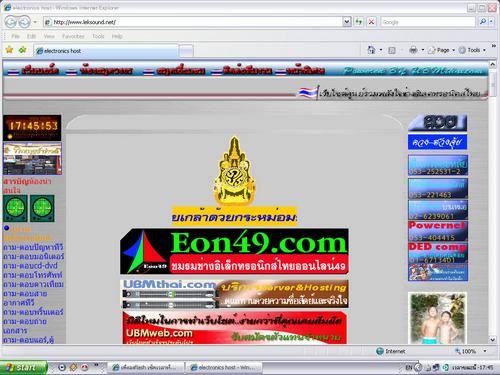The image size is (500, 375).
Task: Open the Favorites menu
Action: (73, 36)
